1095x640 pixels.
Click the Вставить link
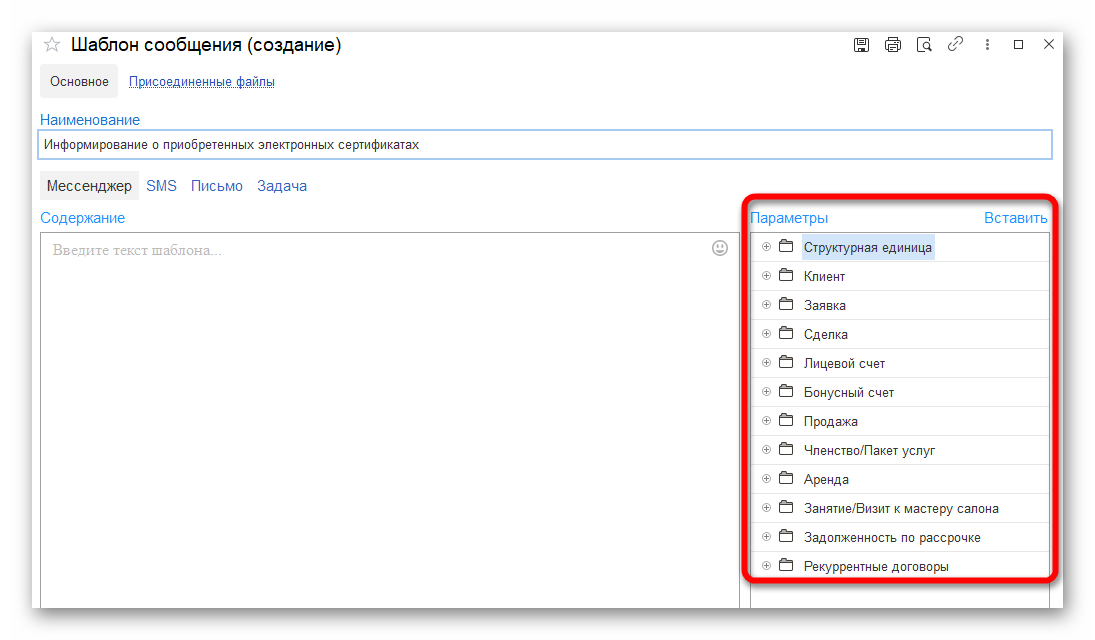(1015, 218)
